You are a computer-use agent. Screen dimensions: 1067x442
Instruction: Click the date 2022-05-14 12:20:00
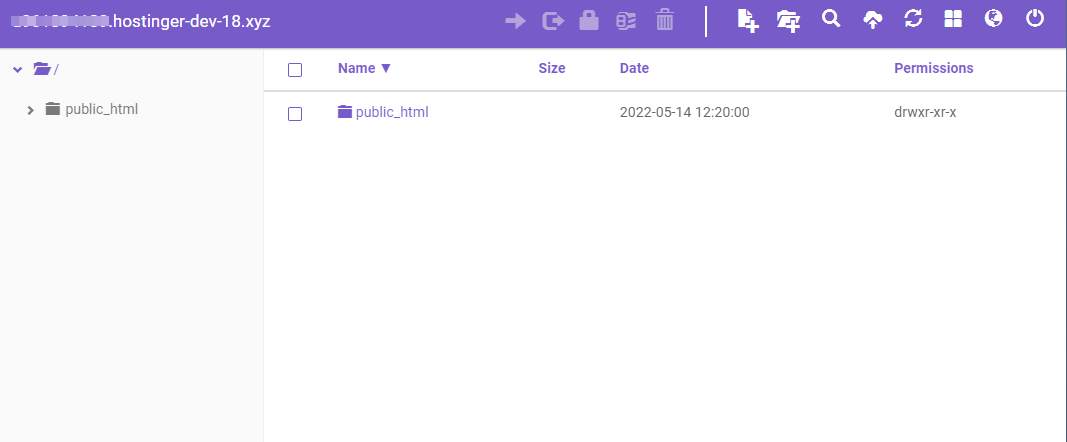coord(685,112)
